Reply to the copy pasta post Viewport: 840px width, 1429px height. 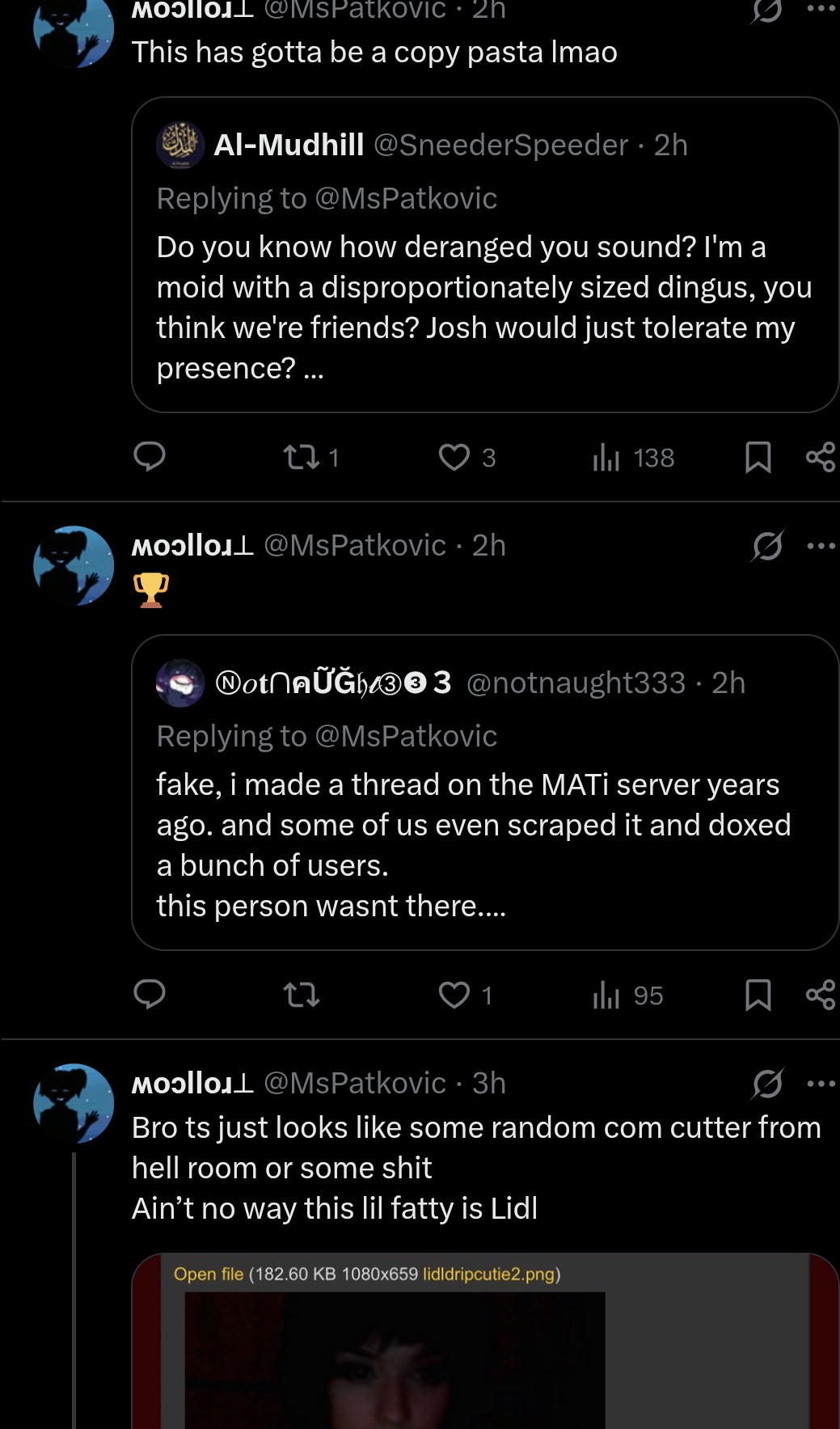tap(150, 457)
